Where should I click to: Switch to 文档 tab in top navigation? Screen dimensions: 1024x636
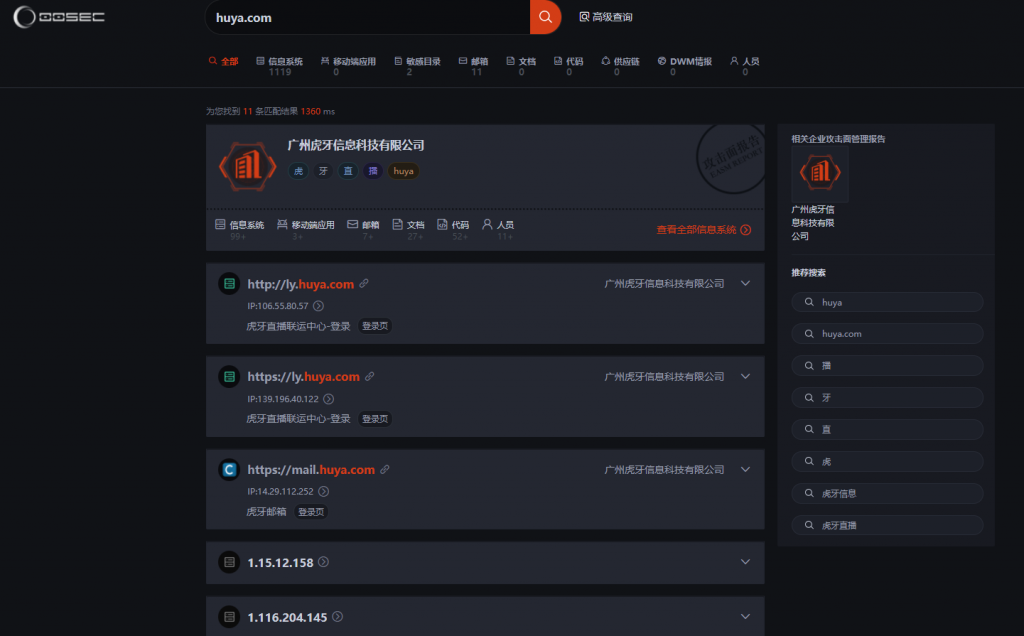coord(521,66)
